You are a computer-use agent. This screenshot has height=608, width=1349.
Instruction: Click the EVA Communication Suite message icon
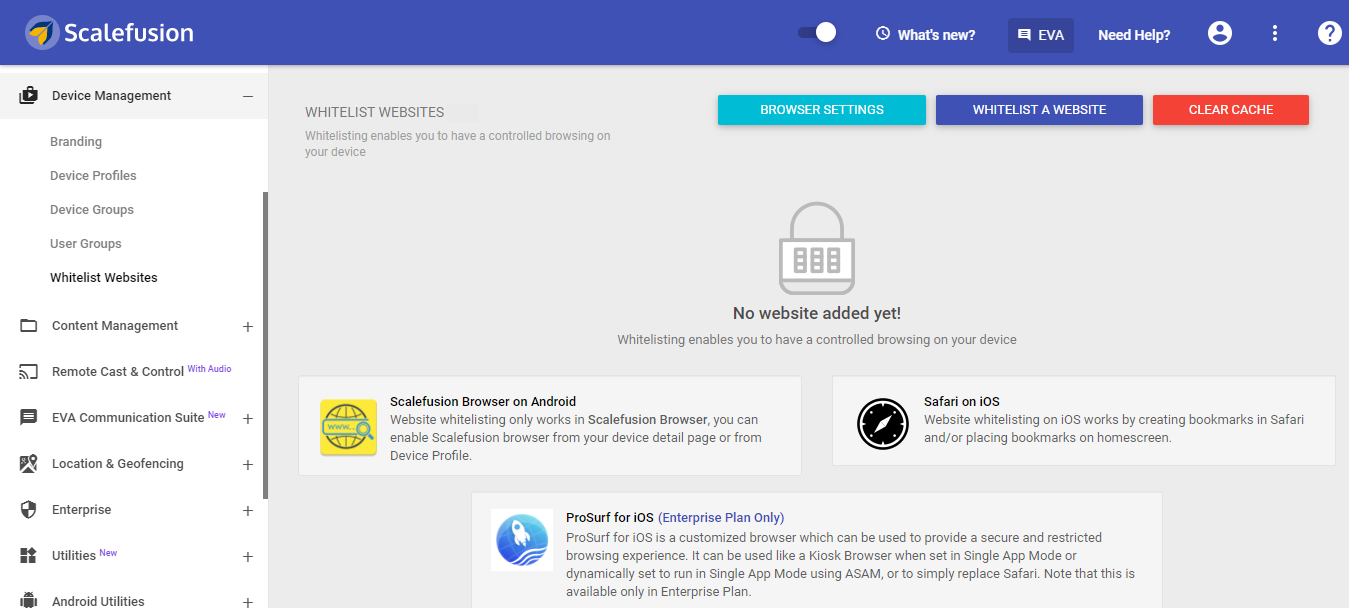click(29, 418)
